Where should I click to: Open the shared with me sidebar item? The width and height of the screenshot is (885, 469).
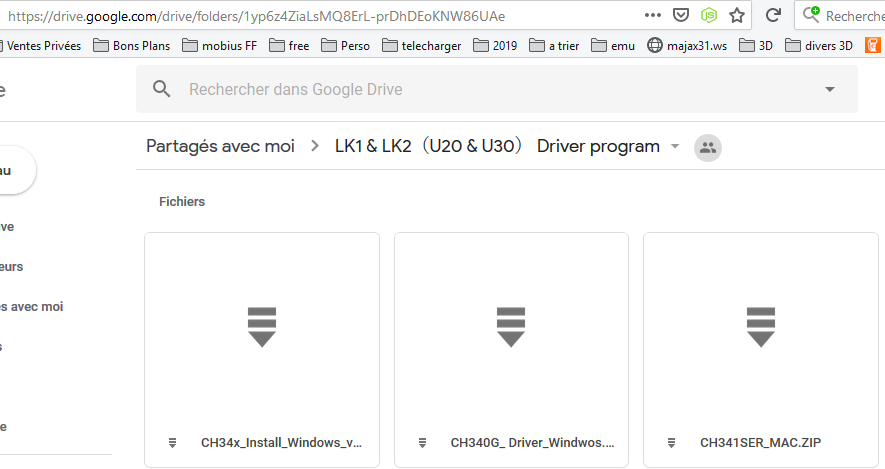32,306
